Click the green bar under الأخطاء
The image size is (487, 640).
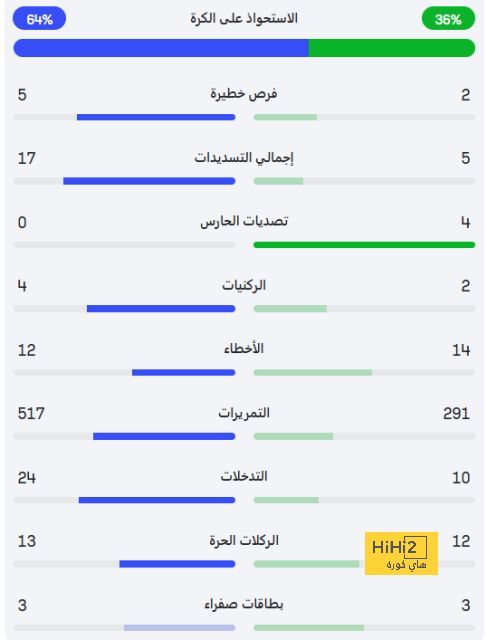coord(313,372)
